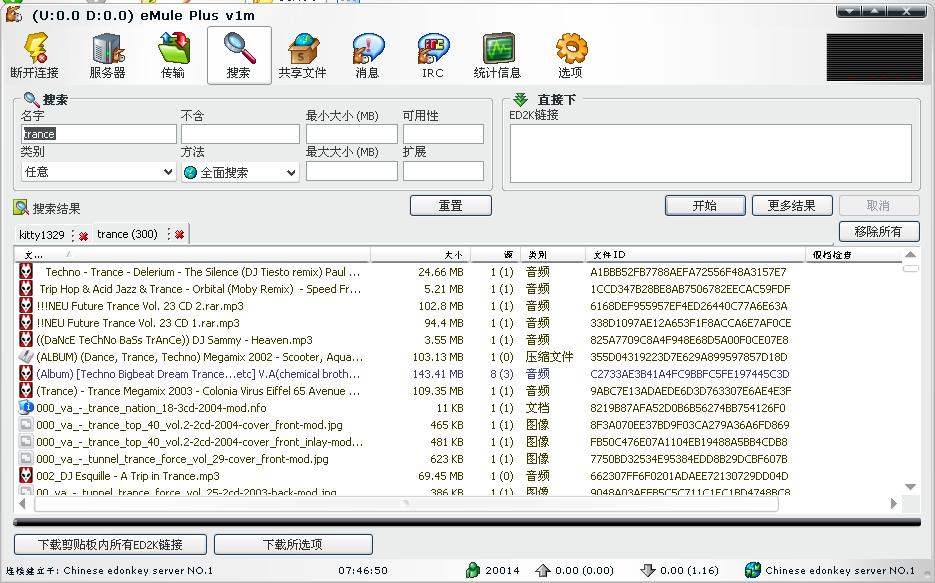This screenshot has width=935, height=583.
Task: Click the 开始 start search button
Action: tap(705, 205)
